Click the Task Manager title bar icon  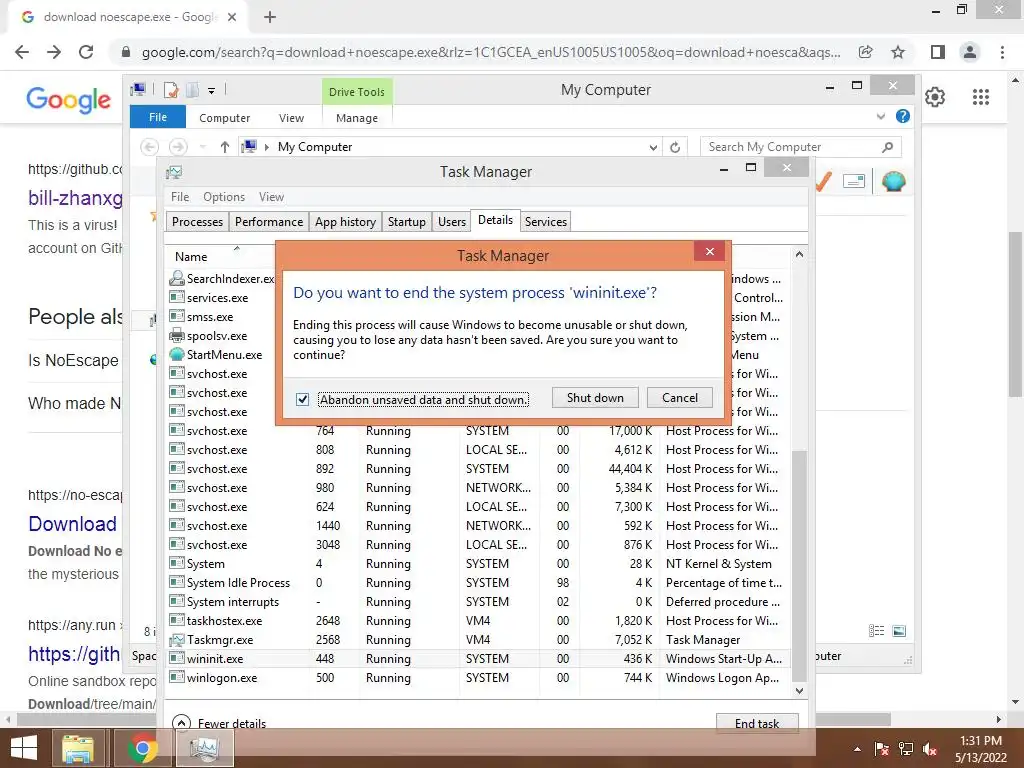(174, 172)
